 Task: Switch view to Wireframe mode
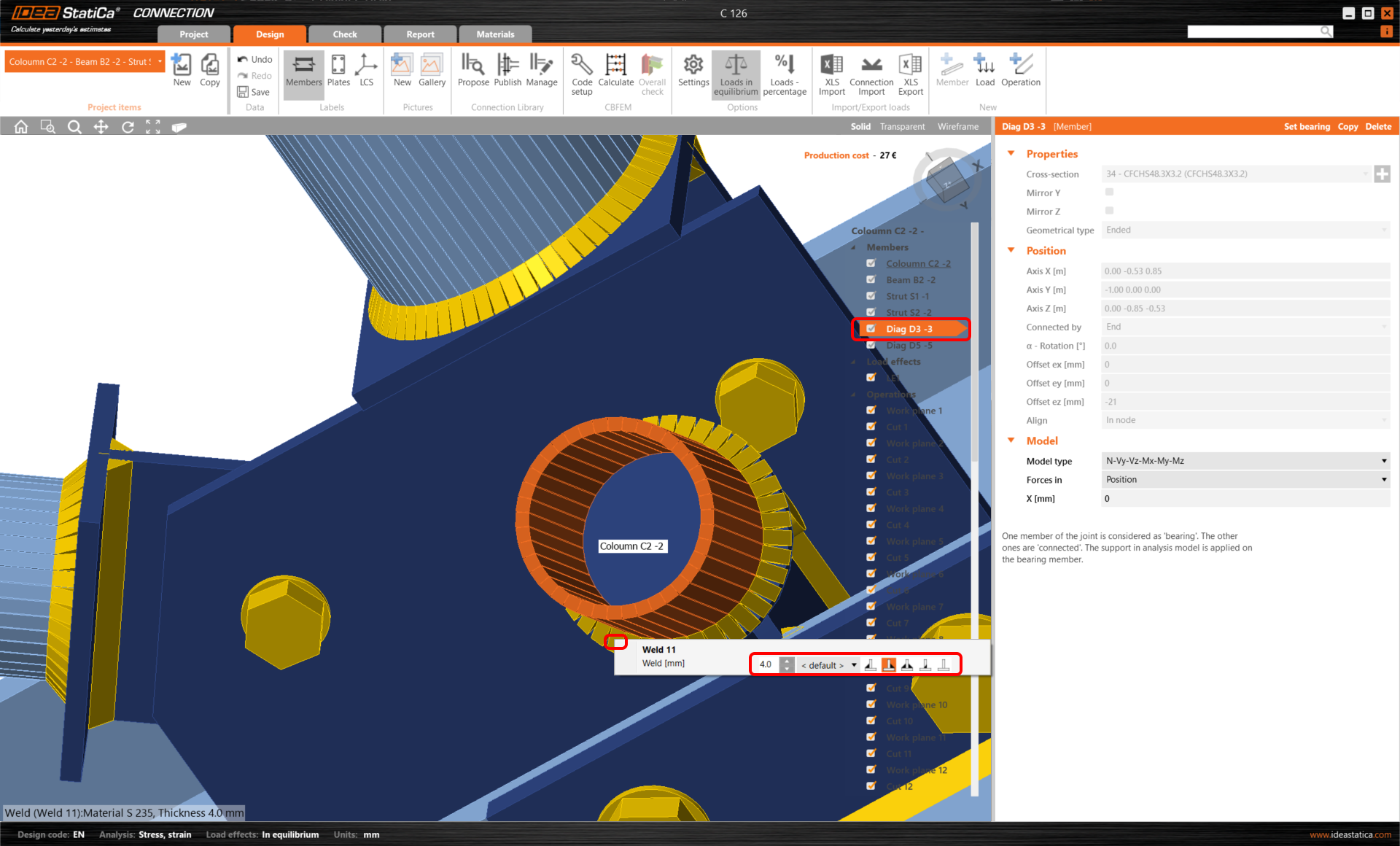point(957,127)
